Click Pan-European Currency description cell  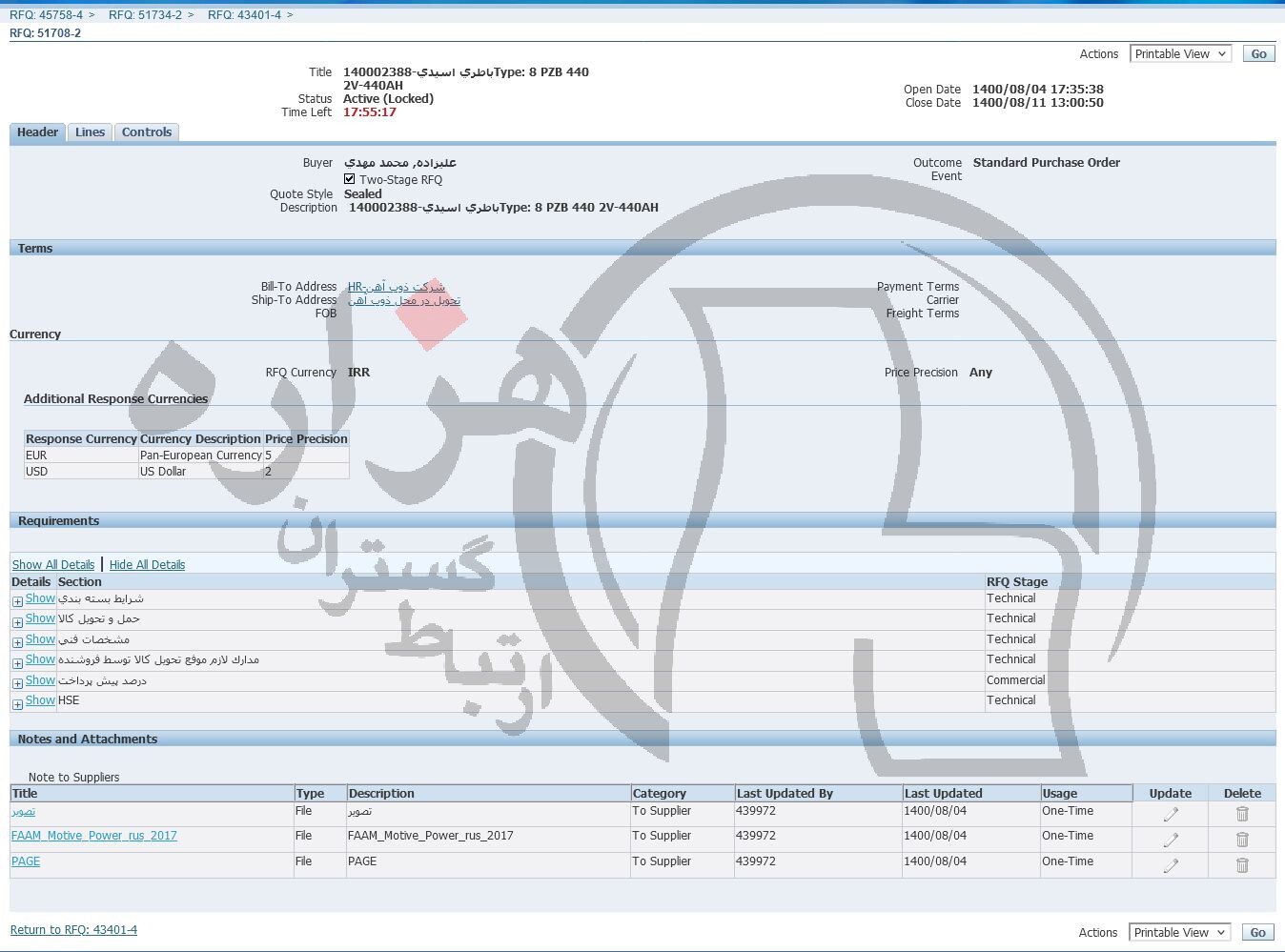(x=200, y=456)
